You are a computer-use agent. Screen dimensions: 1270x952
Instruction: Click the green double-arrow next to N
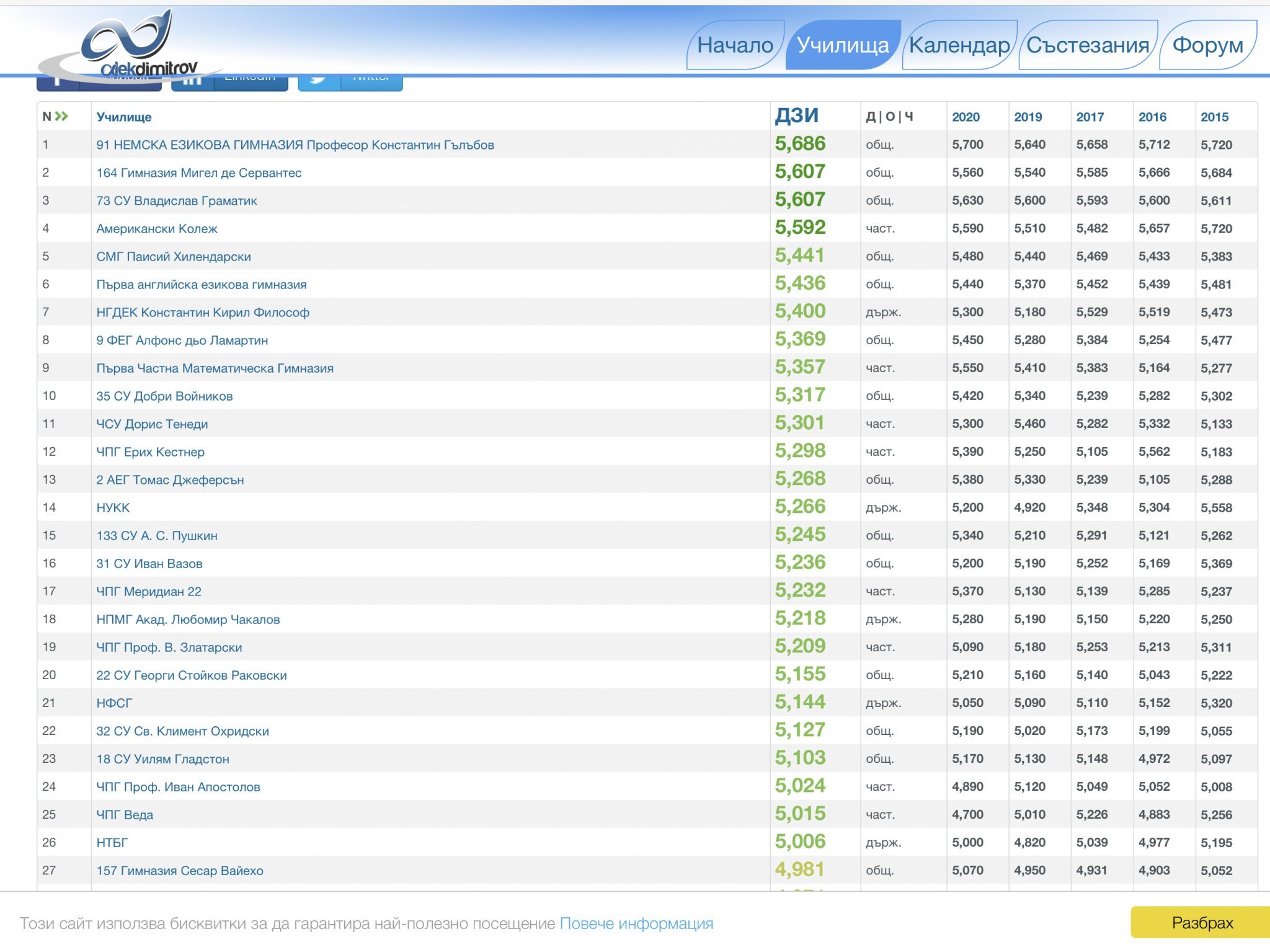[x=61, y=116]
